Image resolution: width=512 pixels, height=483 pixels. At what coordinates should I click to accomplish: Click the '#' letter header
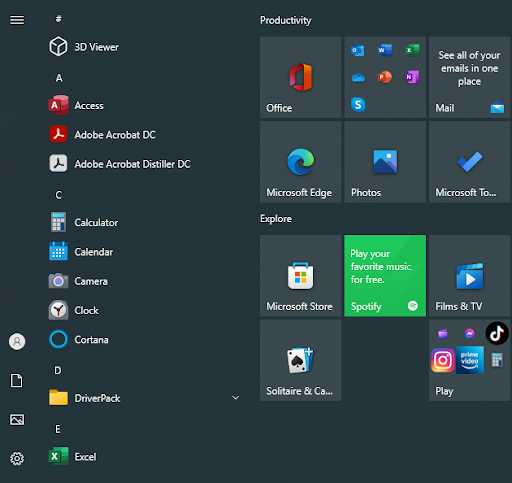(x=59, y=19)
